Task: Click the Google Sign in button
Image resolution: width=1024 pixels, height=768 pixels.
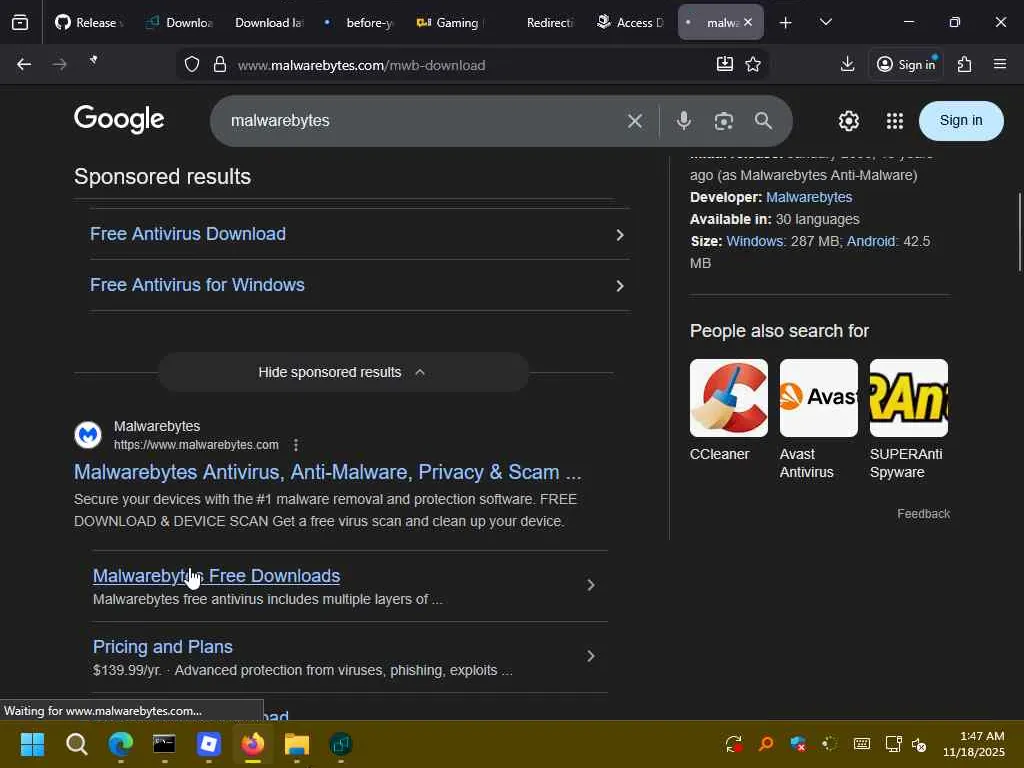Action: click(961, 121)
